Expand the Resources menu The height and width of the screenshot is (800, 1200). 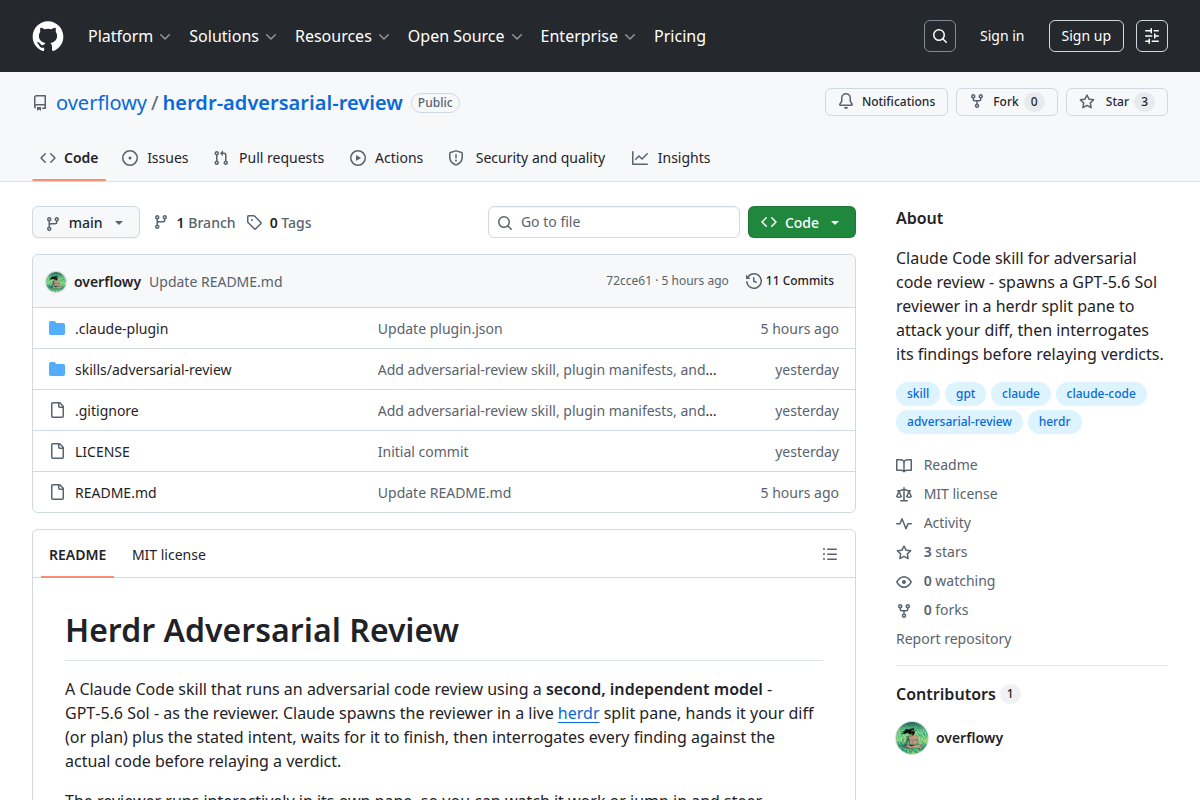(341, 36)
